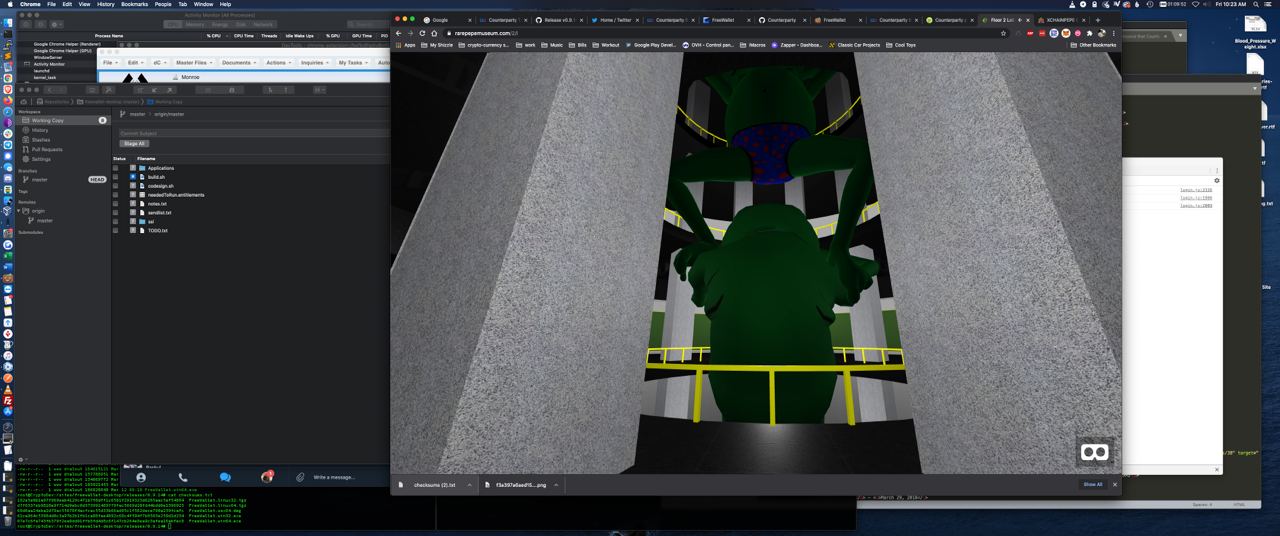Select the TODO.txt file name
The width and height of the screenshot is (1280, 536).
click(158, 231)
